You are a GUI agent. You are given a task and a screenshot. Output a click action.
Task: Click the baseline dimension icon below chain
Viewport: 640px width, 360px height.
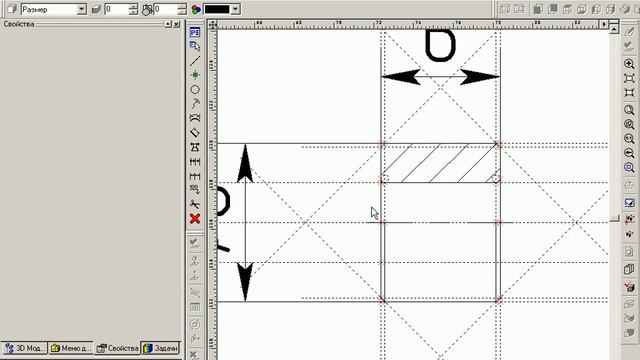tap(195, 176)
